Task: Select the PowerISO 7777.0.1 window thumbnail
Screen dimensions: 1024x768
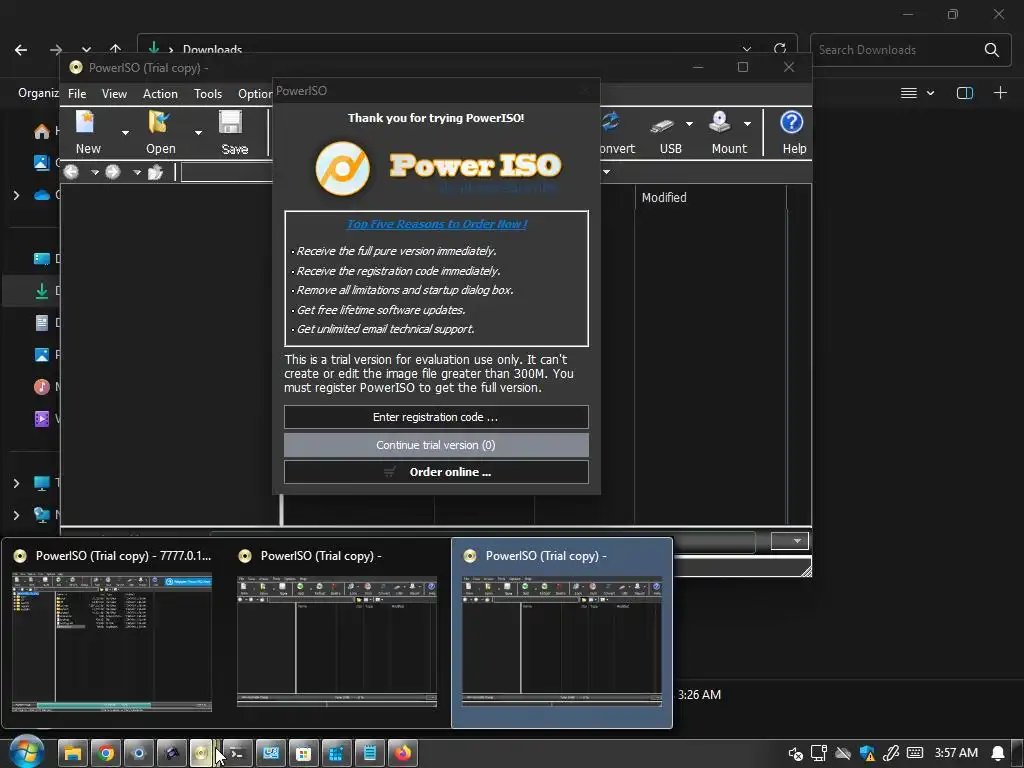Action: click(112, 632)
